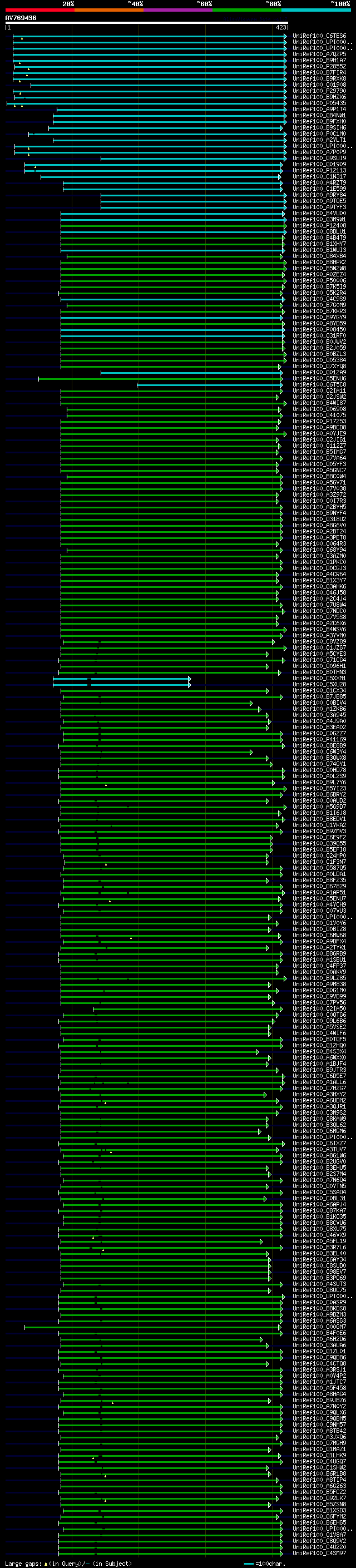The width and height of the screenshot is (356, 1568).
Task: Open hit UniRef100_A7QZP5
Action: point(319,54)
